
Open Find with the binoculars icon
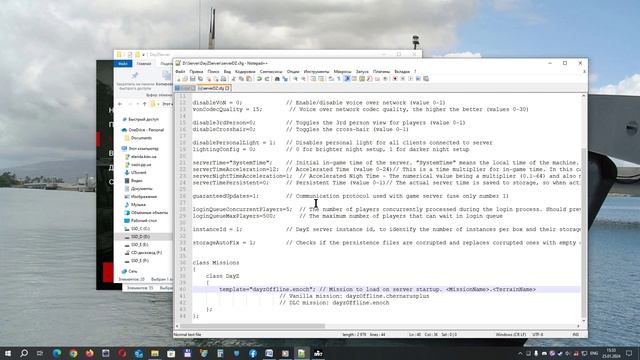pos(277,79)
